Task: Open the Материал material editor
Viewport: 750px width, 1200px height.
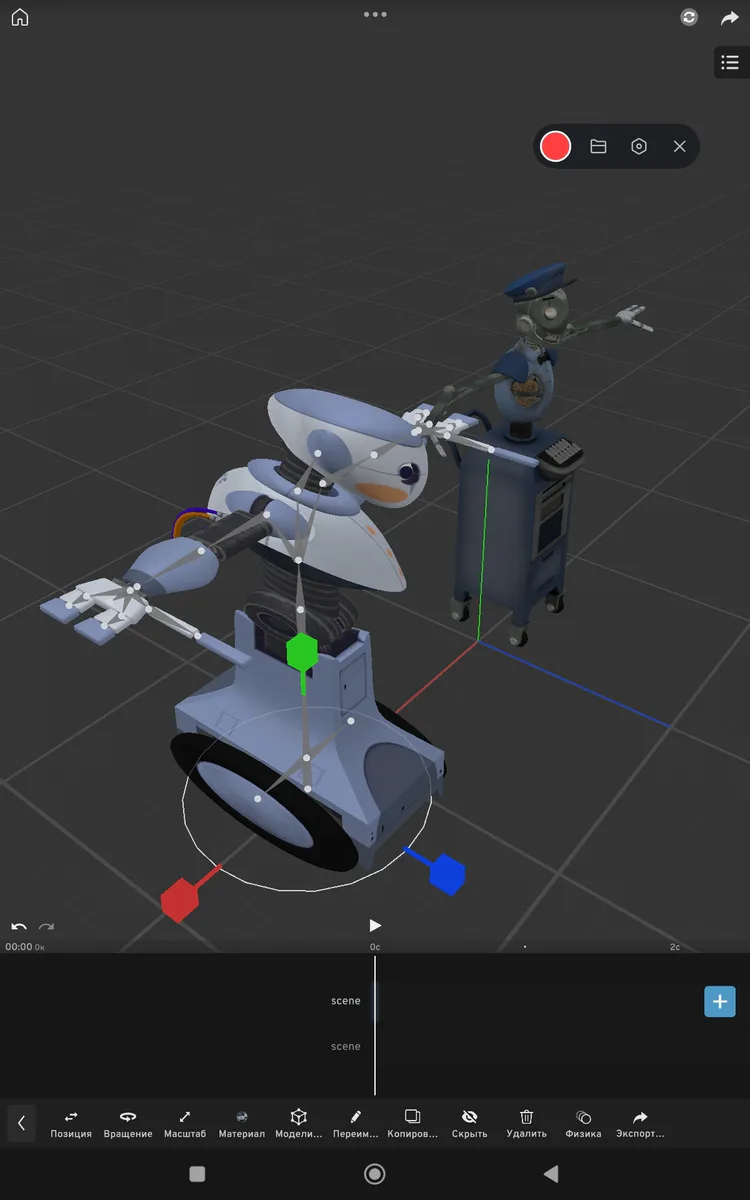Action: tap(242, 1124)
